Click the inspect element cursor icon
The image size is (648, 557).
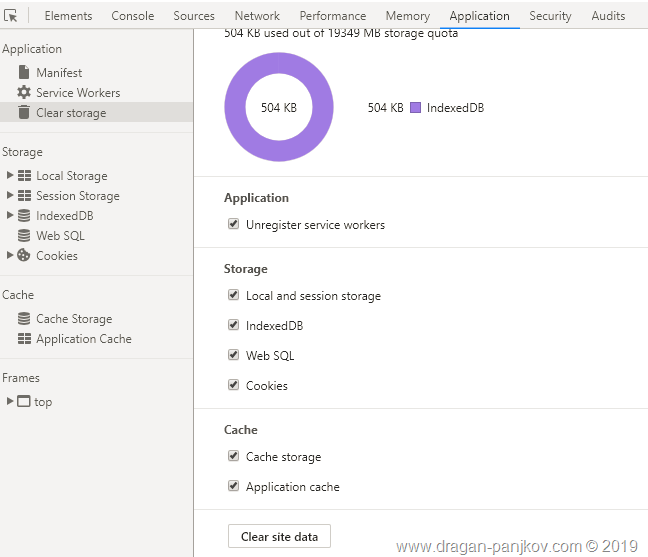(12, 16)
